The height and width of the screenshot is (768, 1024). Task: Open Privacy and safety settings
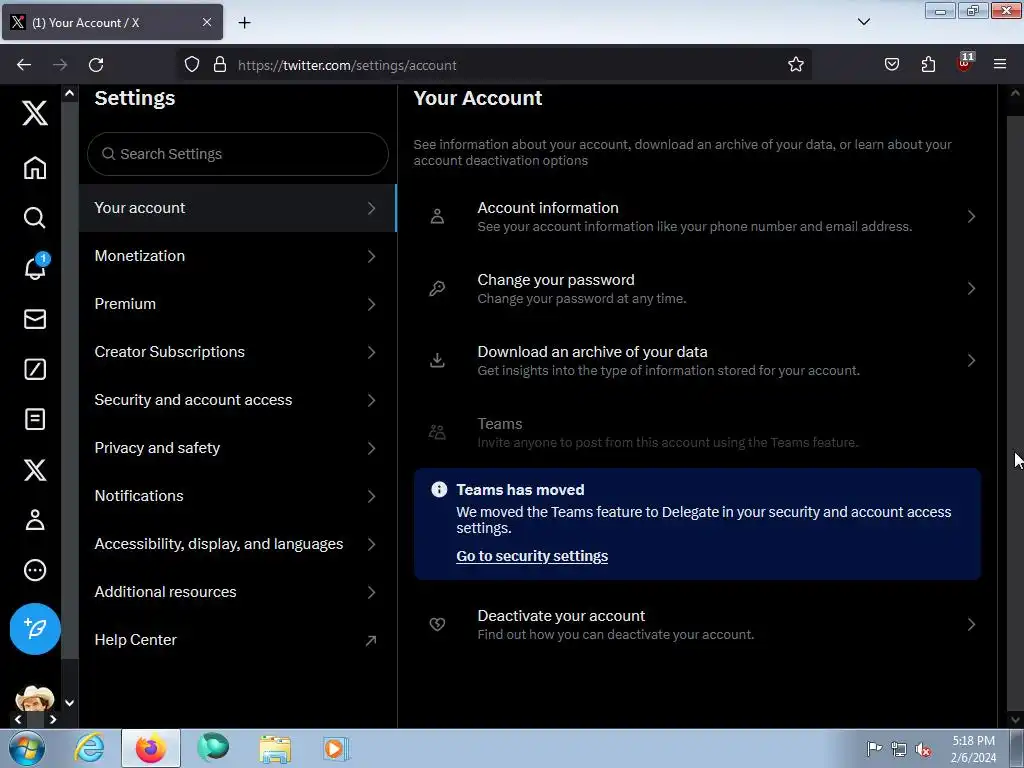238,448
